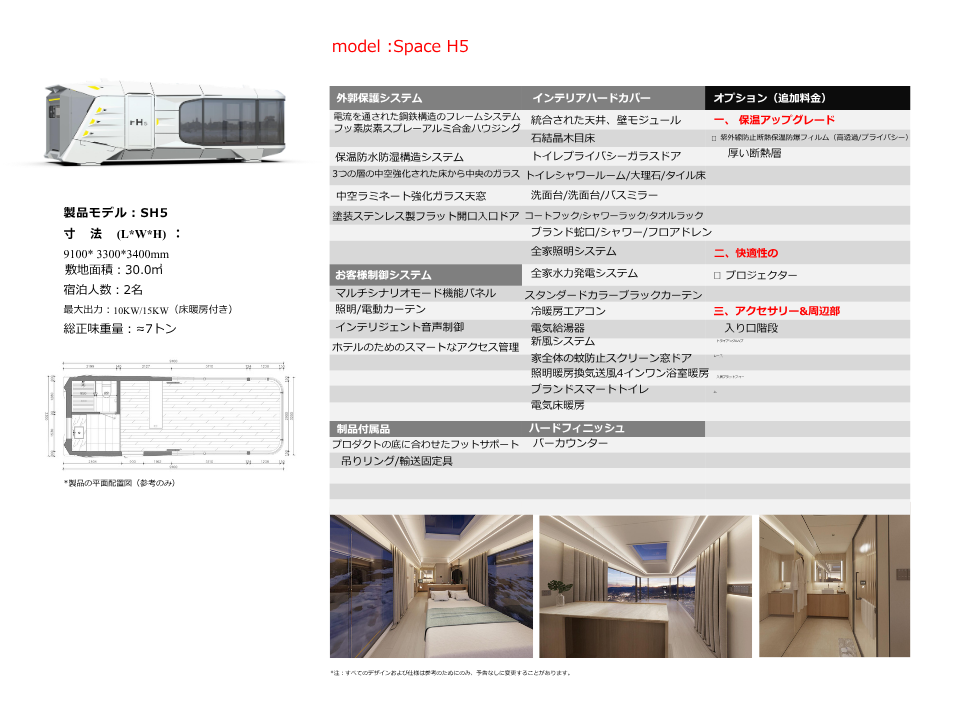
Task: Click the 電気床暖房 row
Action: 557,405
